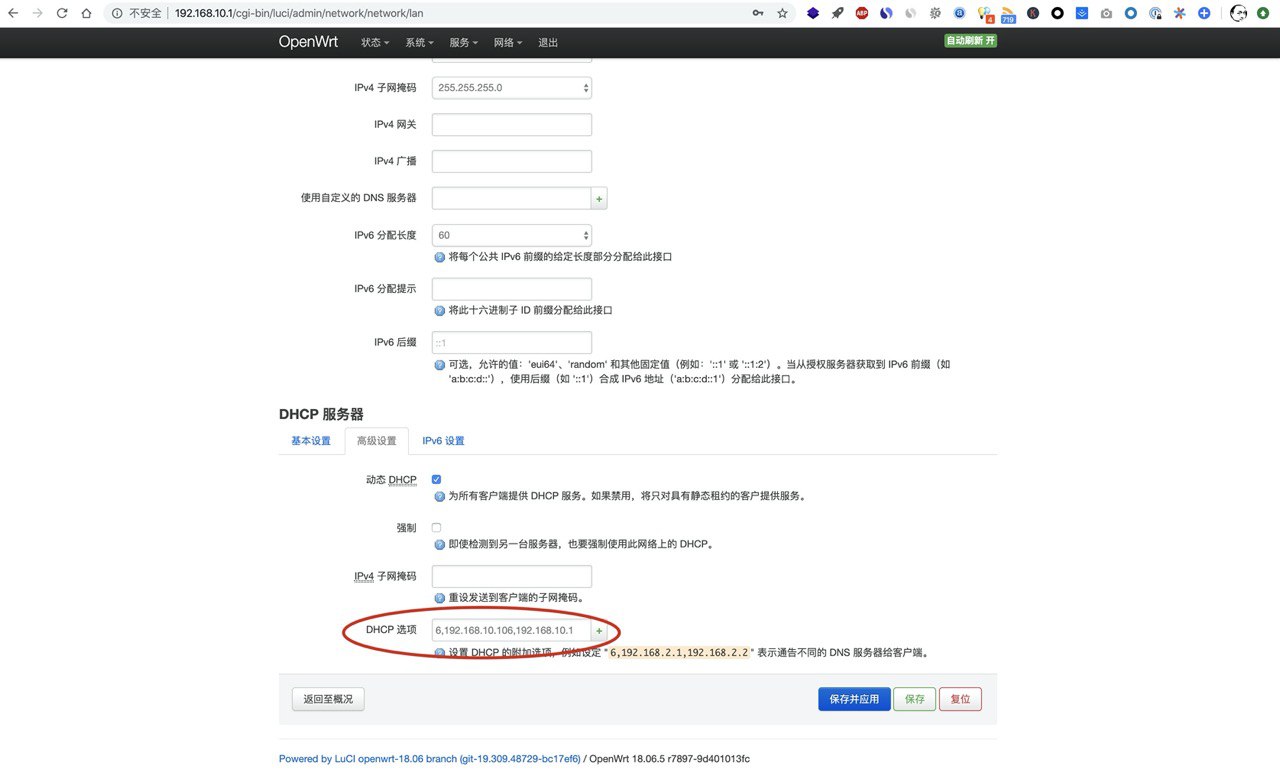Go back using browser back arrow
Screen dimensions: 1280x770
tap(13, 13)
